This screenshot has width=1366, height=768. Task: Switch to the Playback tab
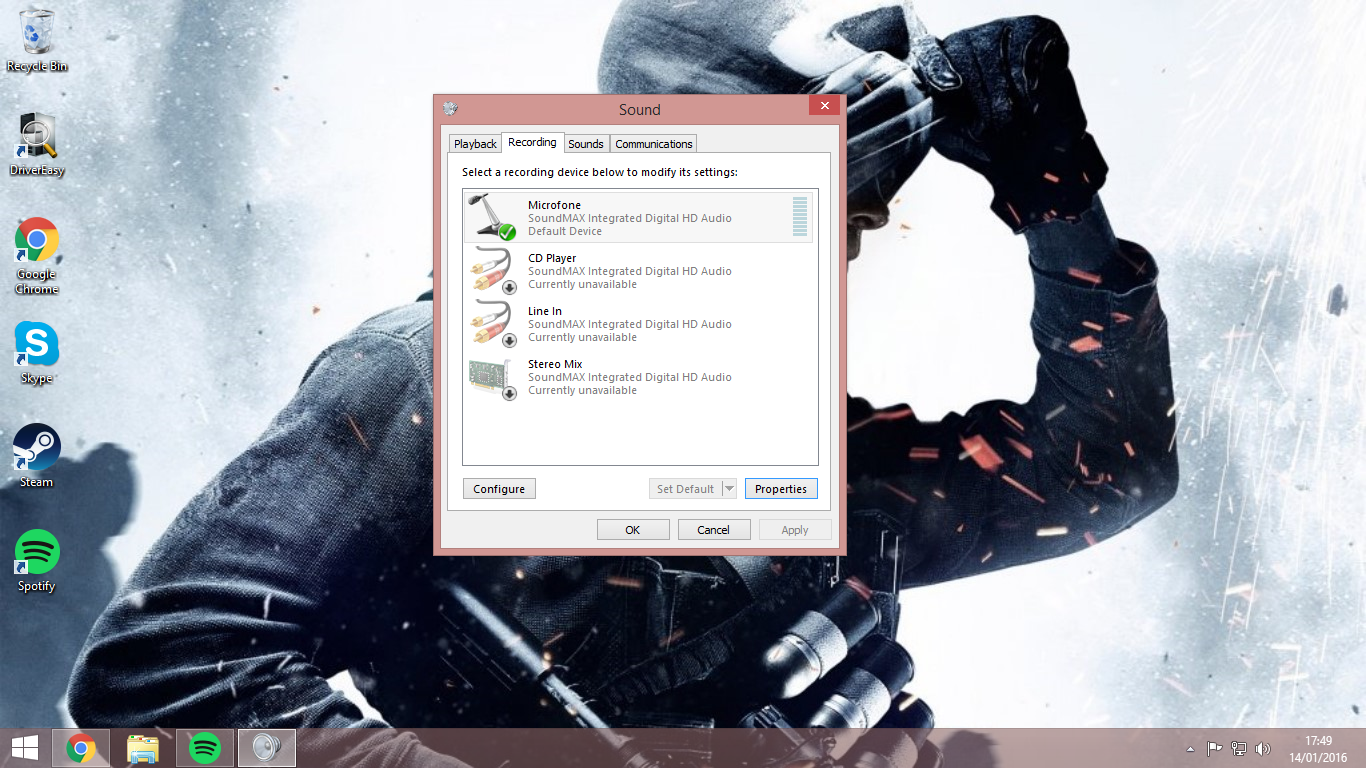pos(475,144)
